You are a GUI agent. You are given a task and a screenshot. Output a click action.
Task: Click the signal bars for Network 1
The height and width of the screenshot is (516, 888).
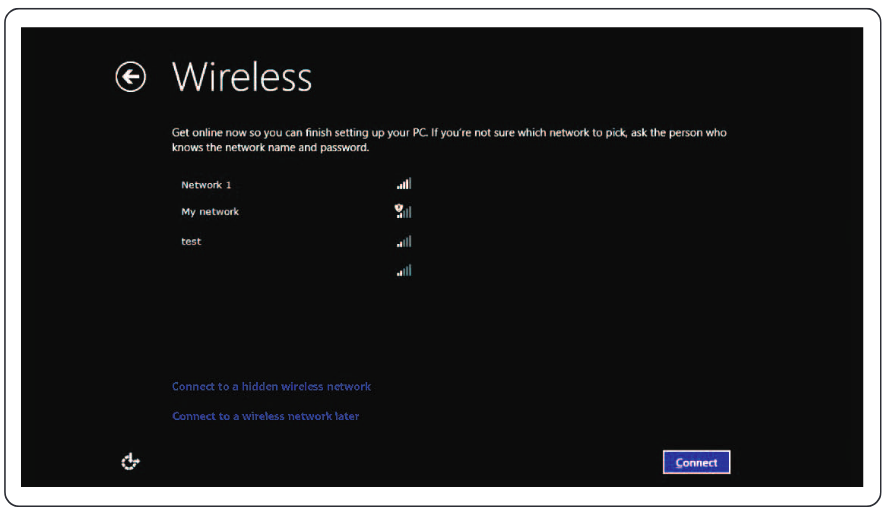(x=404, y=184)
